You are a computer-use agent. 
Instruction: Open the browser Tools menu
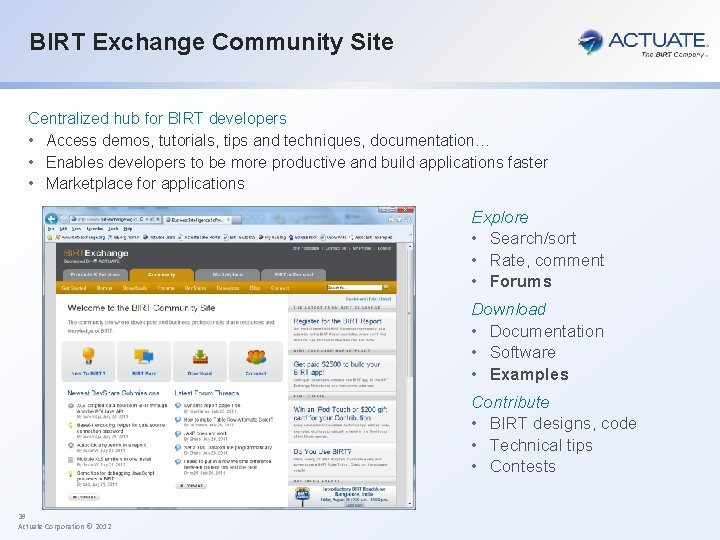(x=113, y=229)
